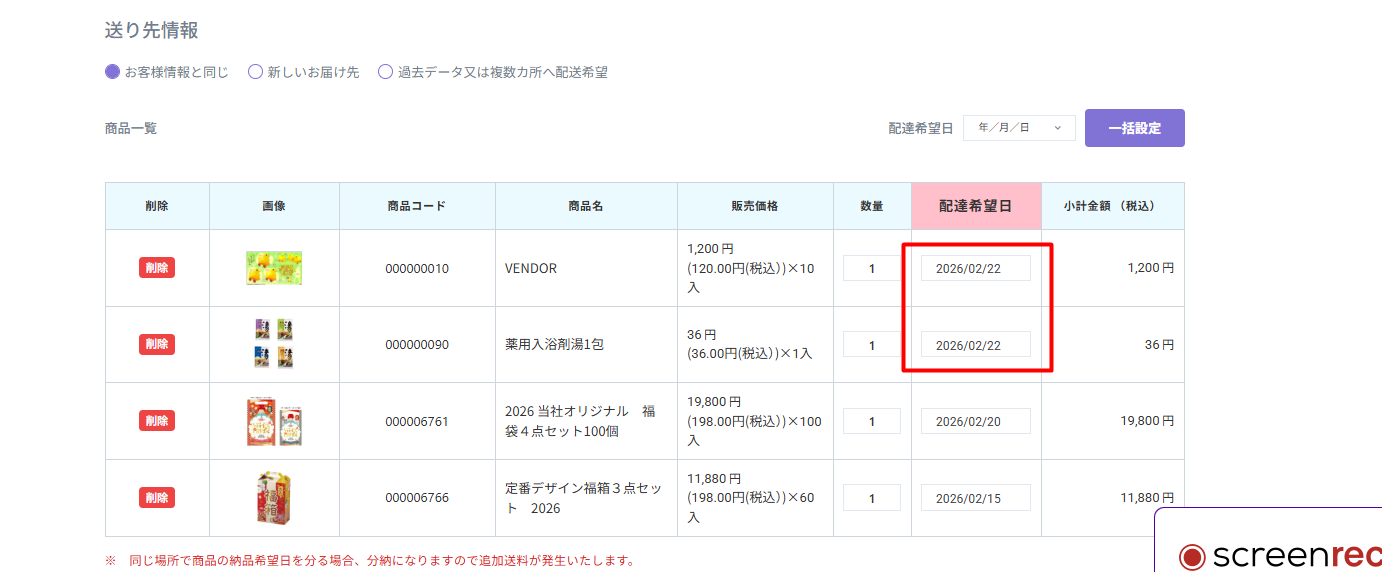
Task: Open the 2026/02/20 delivery date field
Action: click(975, 421)
